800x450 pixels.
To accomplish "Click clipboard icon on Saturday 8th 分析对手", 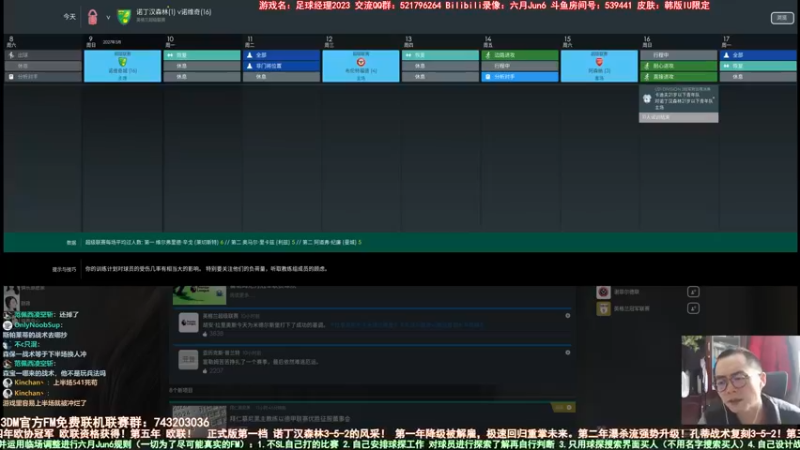I will point(11,77).
